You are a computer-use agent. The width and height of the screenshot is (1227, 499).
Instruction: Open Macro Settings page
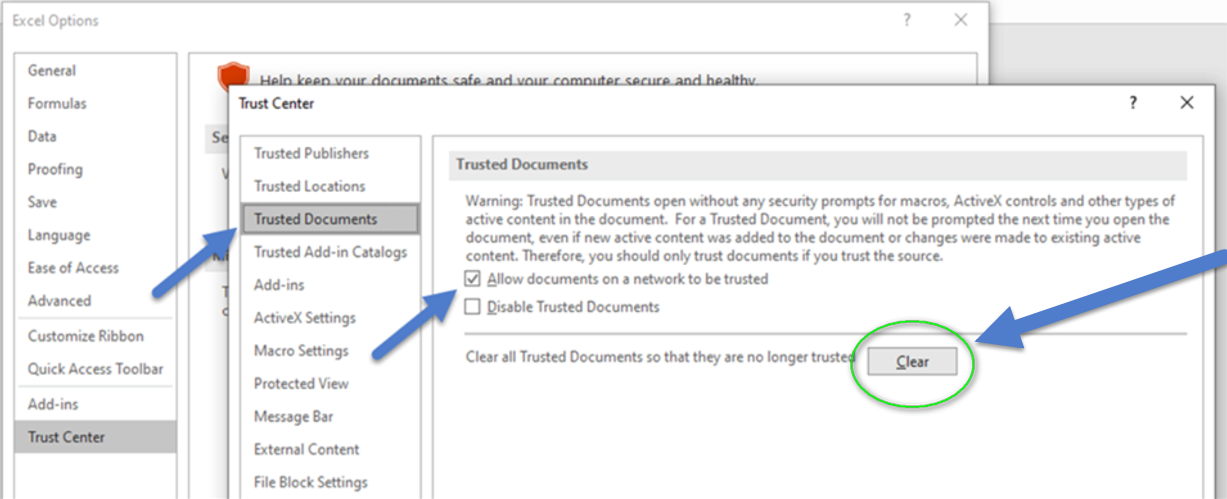pyautogui.click(x=301, y=351)
